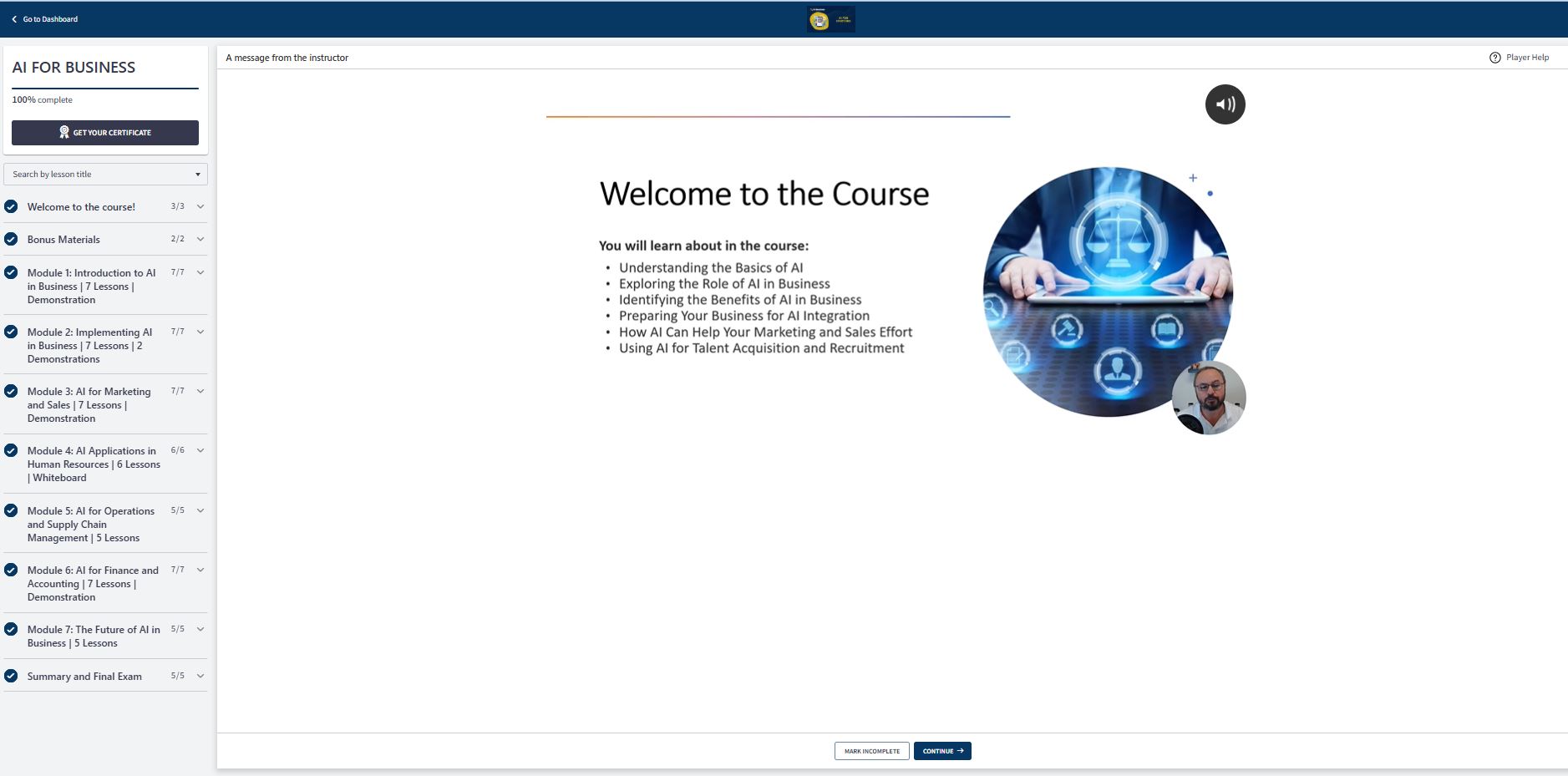Click the completed checkmark for Welcome to the course
The width and height of the screenshot is (1568, 776).
pyautogui.click(x=11, y=206)
